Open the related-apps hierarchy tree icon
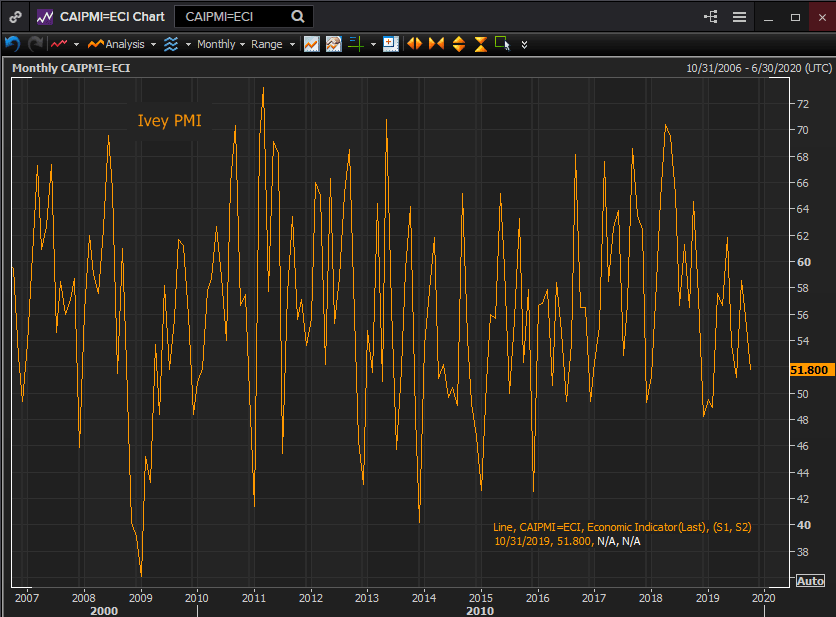This screenshot has width=836, height=617. click(711, 17)
